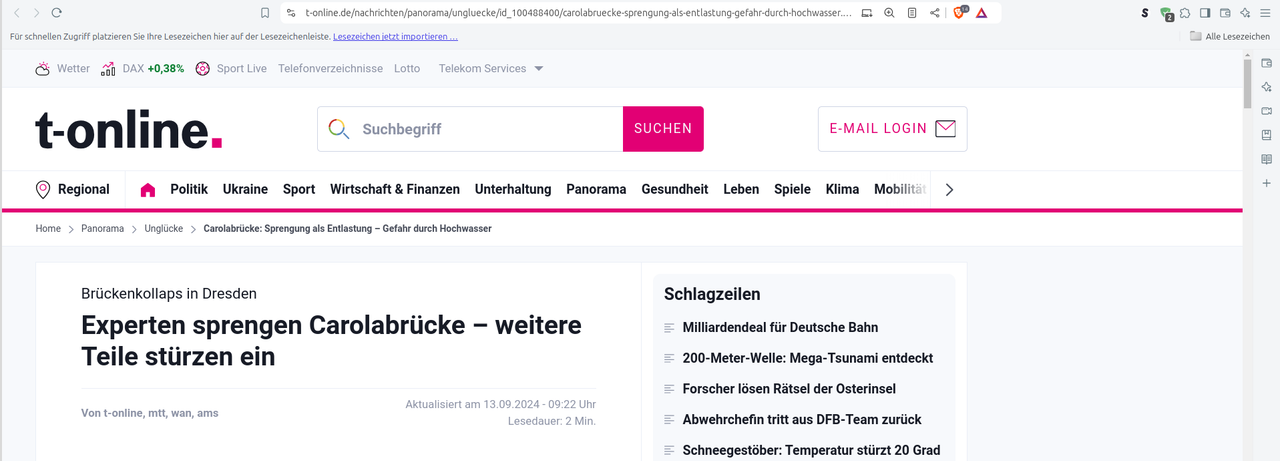The height and width of the screenshot is (461, 1280).
Task: Open the Telefonverzeichnisse link
Action: (x=330, y=69)
